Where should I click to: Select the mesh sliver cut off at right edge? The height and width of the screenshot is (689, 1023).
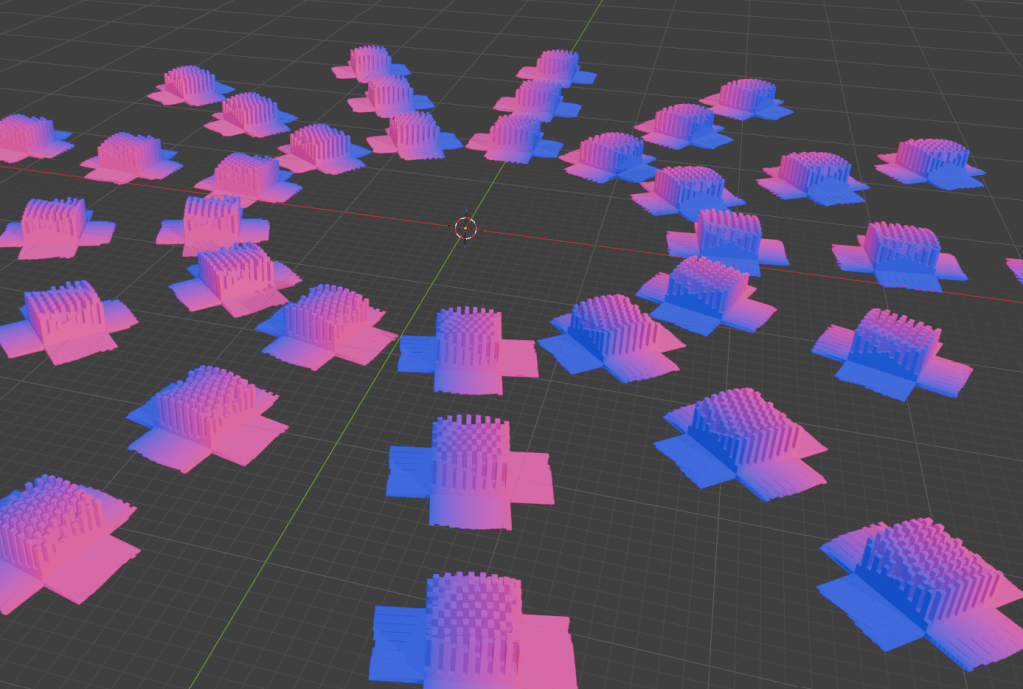click(1016, 270)
